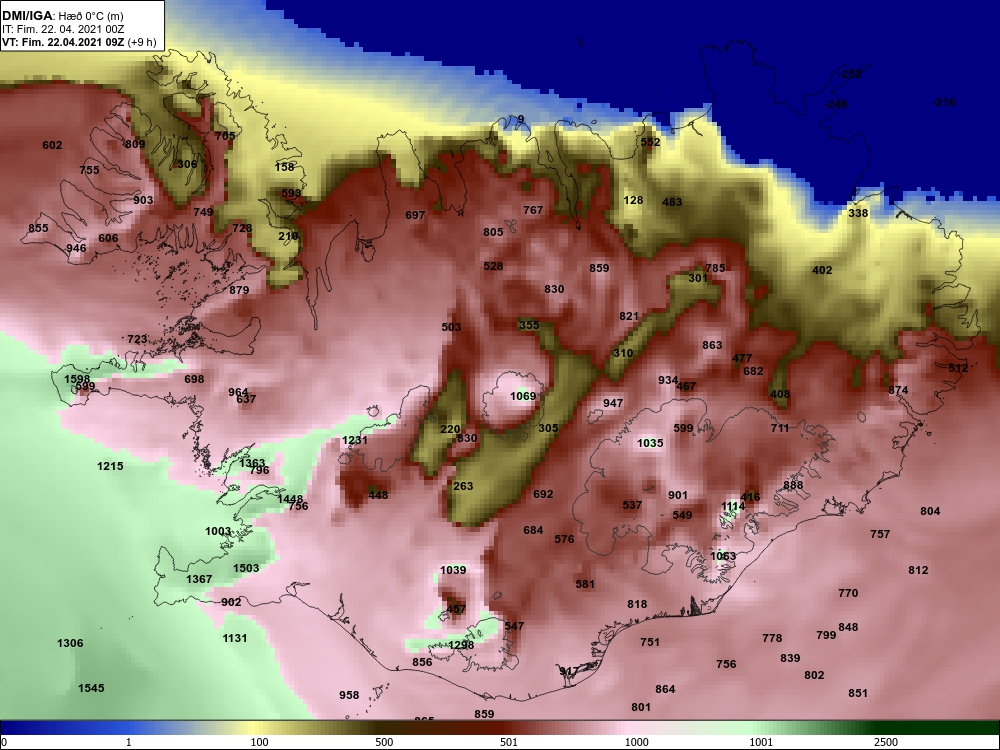Viewport: 1000px width, 750px height.
Task: Click the map value 1231
Action: 355,441
